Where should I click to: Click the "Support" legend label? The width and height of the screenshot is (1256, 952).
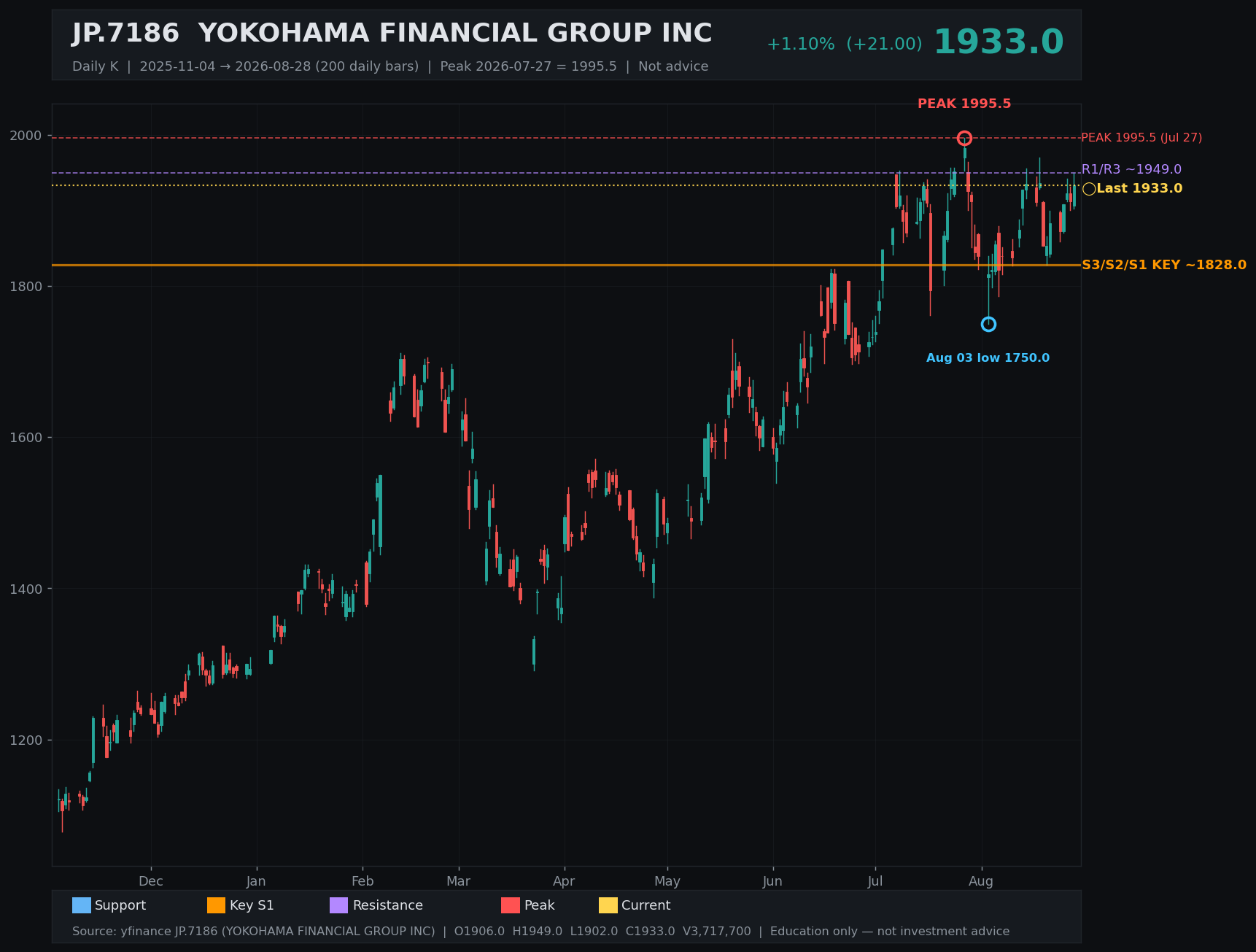[x=120, y=905]
